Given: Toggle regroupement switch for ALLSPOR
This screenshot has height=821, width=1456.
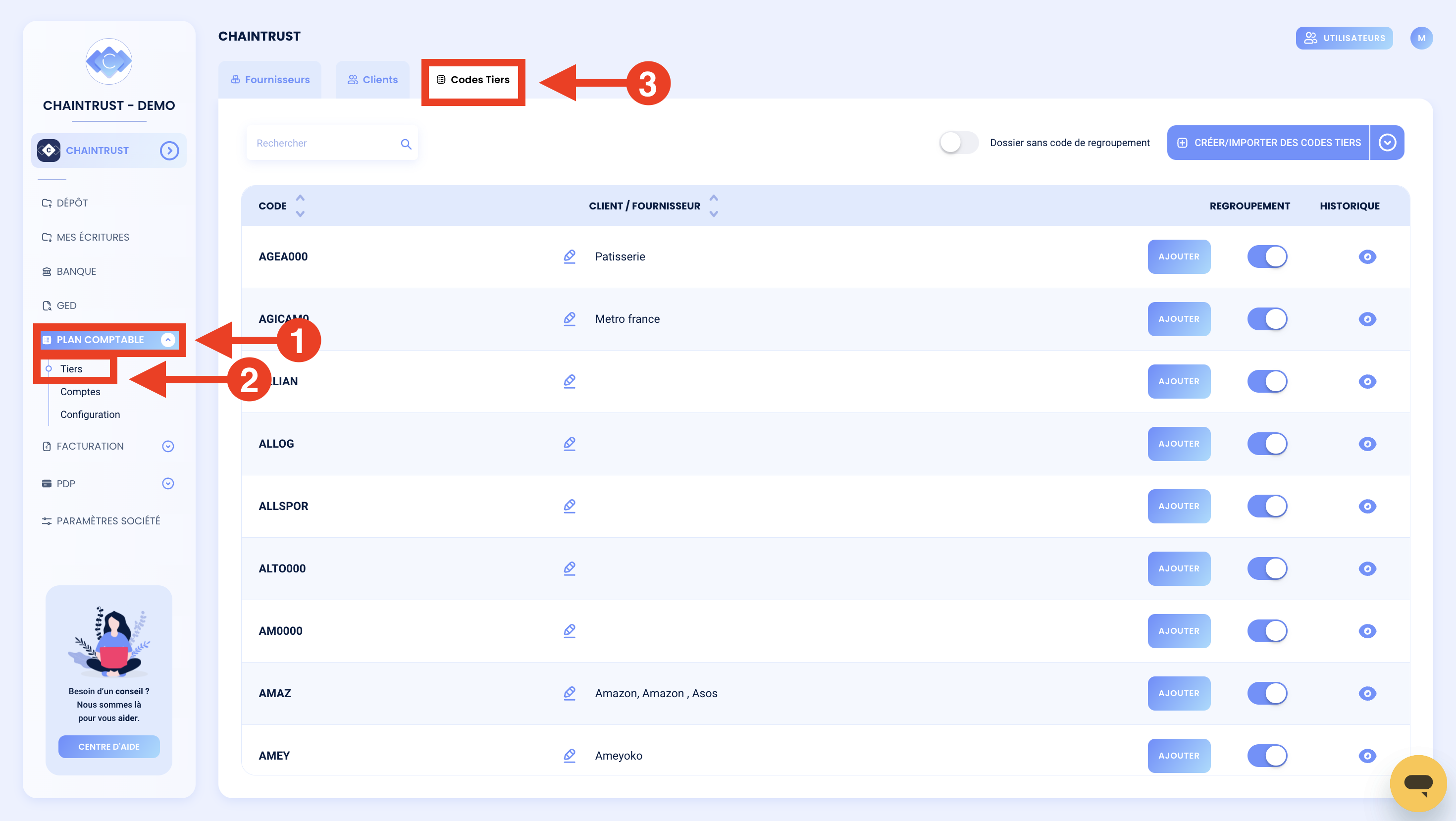Looking at the screenshot, I should click(x=1267, y=506).
